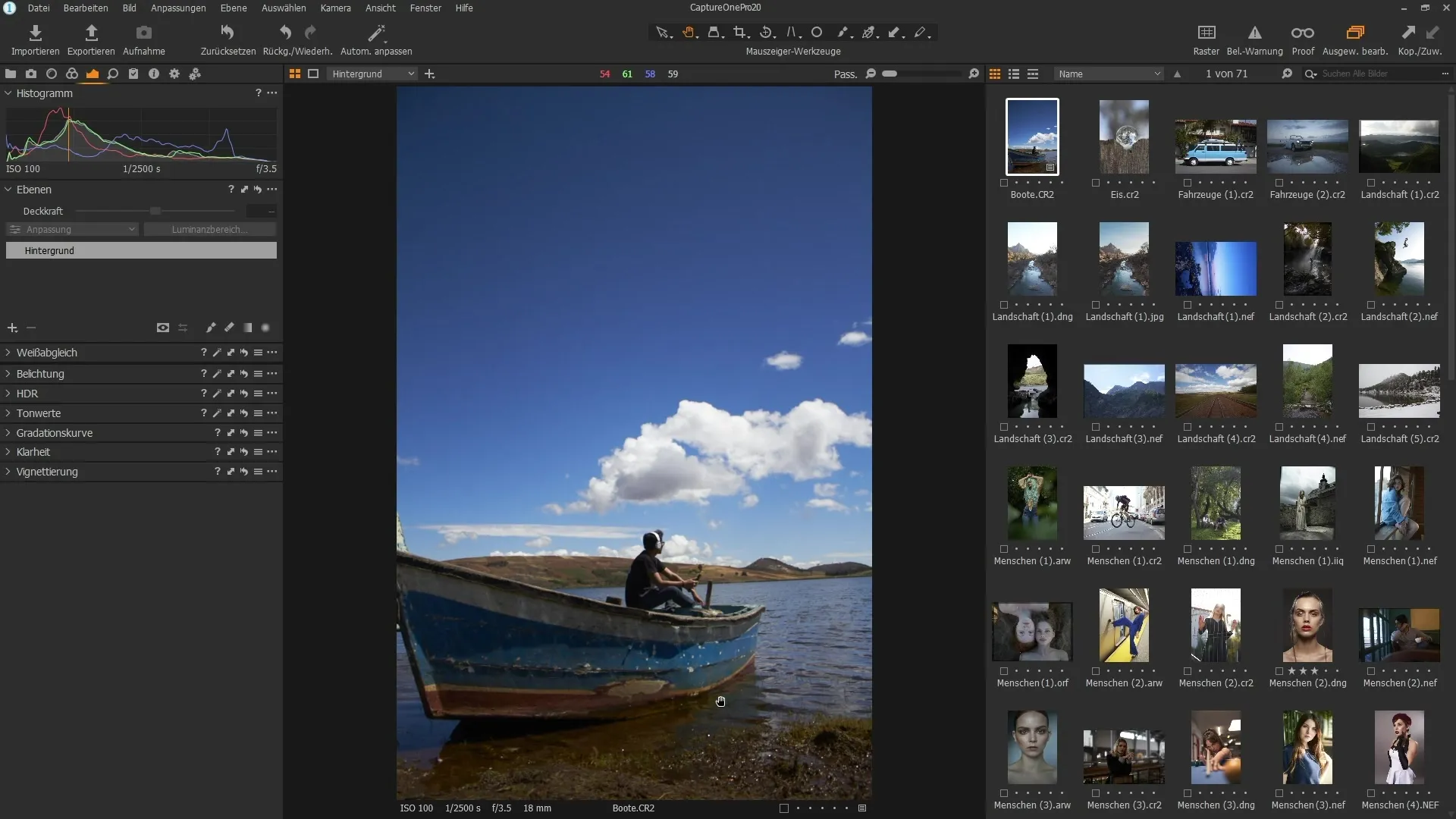Screen dimensions: 1456x819
Task: Select the Crop cursor tool
Action: [739, 33]
